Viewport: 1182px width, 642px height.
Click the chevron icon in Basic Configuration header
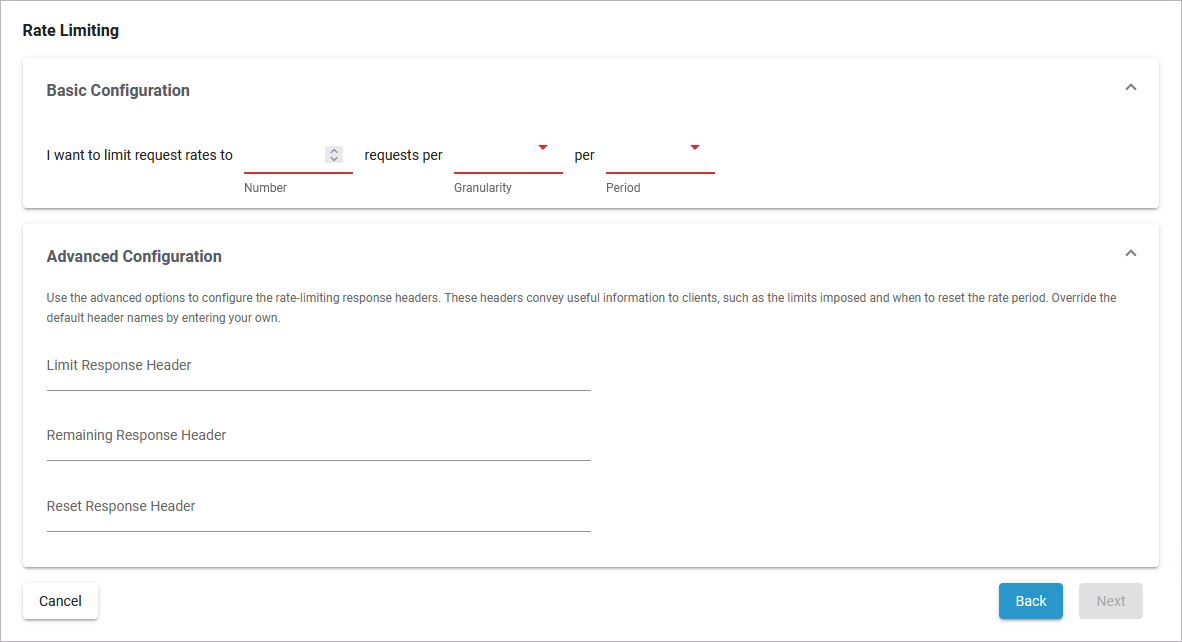pyautogui.click(x=1130, y=87)
